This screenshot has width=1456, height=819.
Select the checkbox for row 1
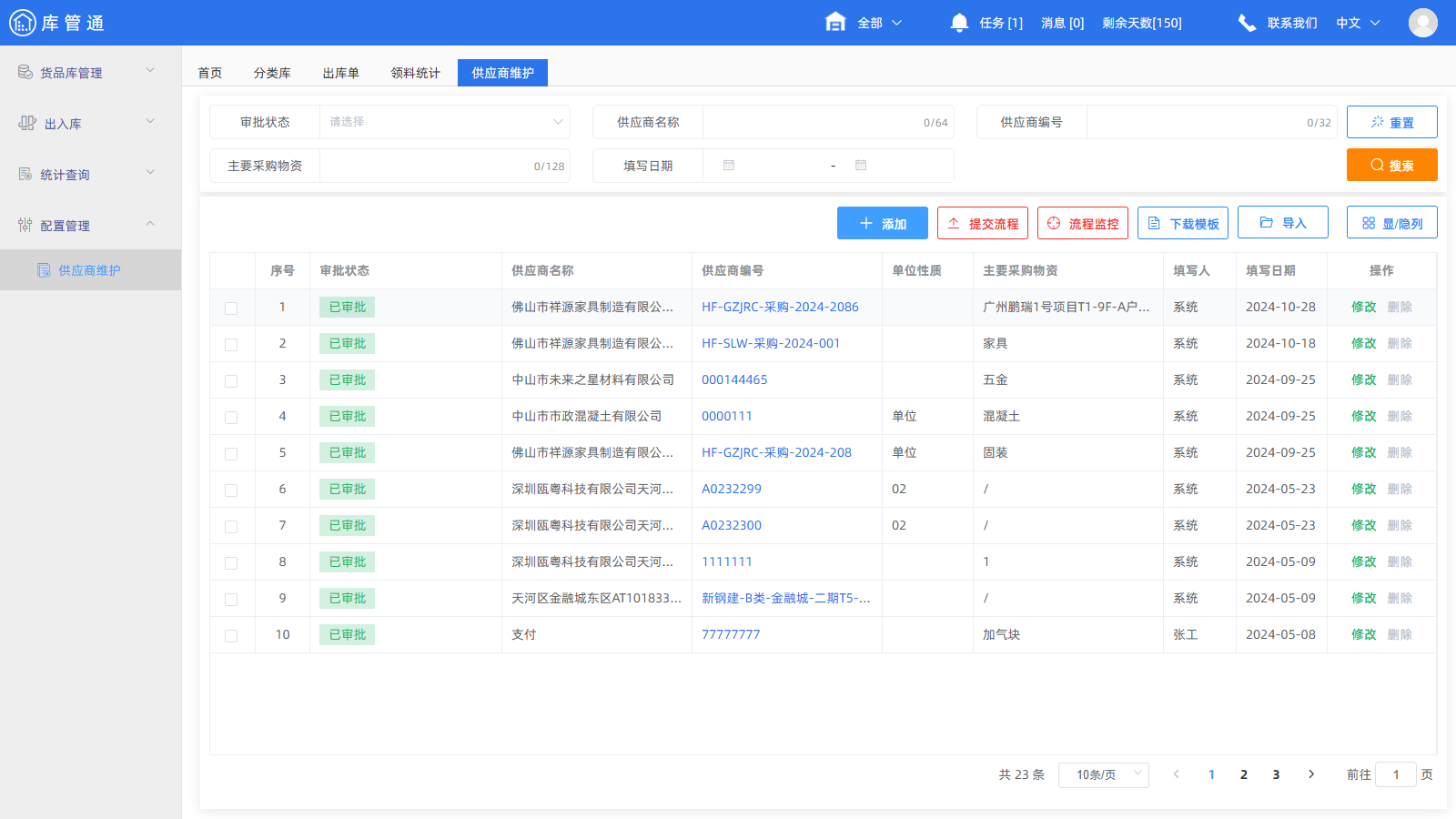tap(232, 308)
